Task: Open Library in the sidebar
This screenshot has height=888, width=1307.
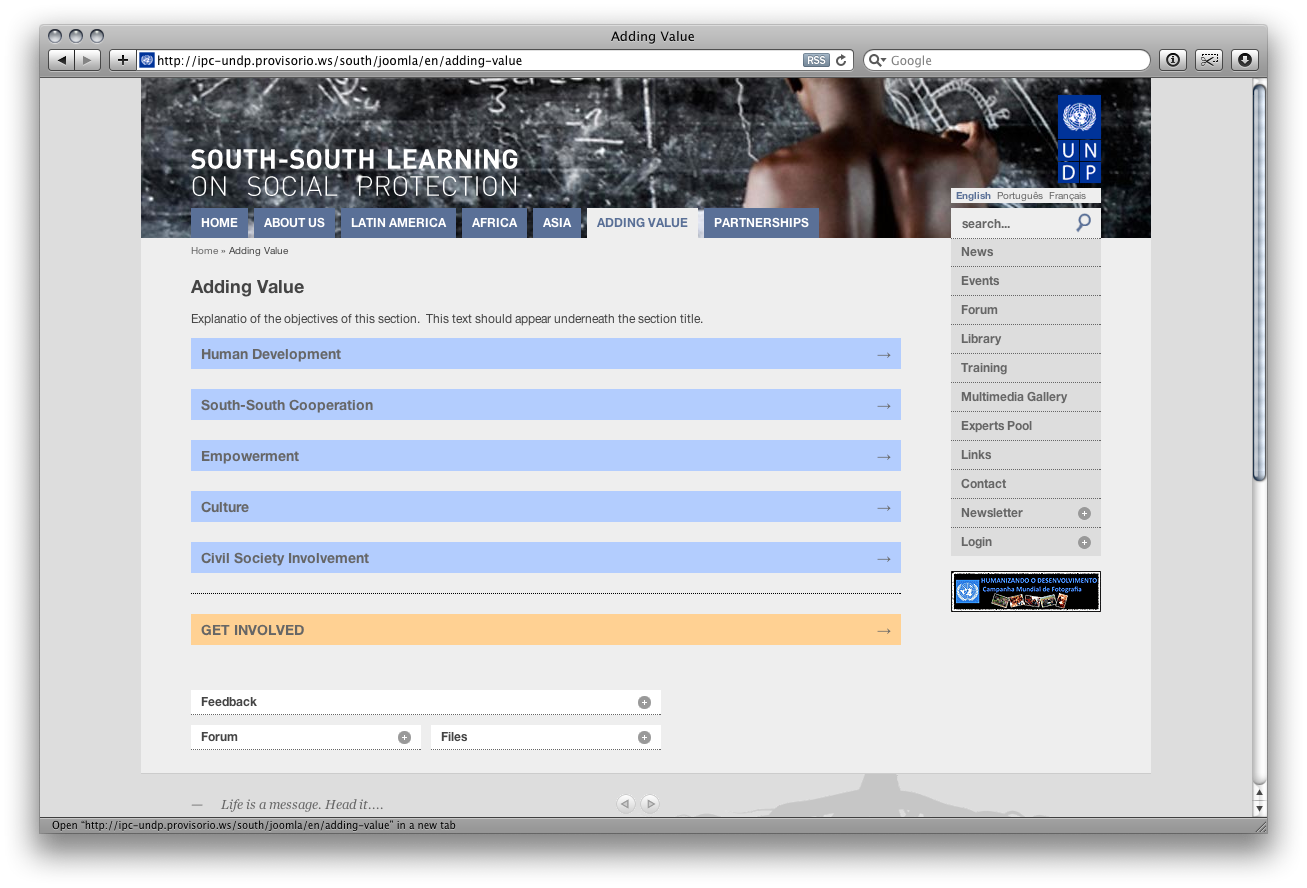Action: click(1026, 339)
